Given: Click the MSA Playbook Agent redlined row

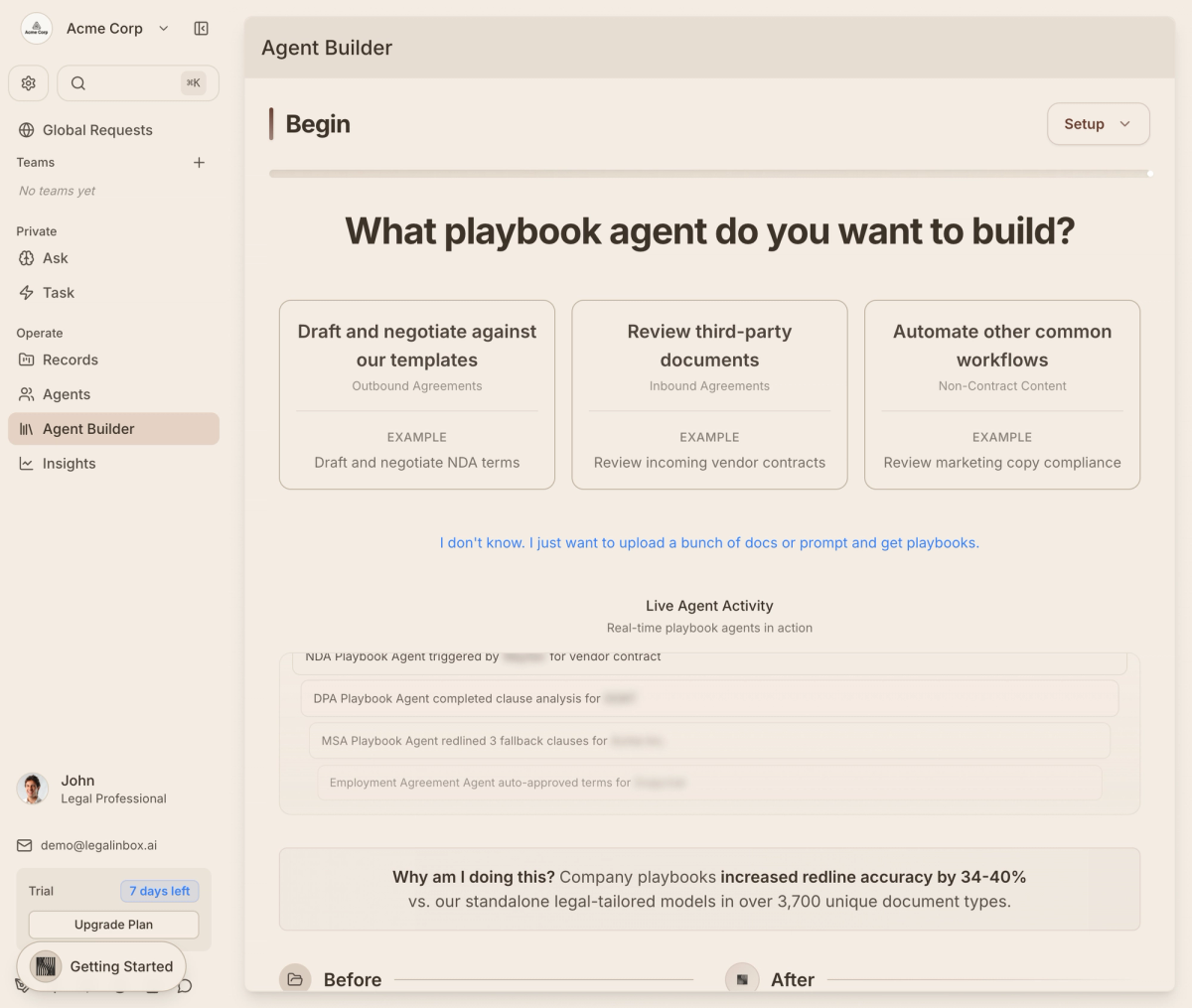Looking at the screenshot, I should tap(709, 741).
